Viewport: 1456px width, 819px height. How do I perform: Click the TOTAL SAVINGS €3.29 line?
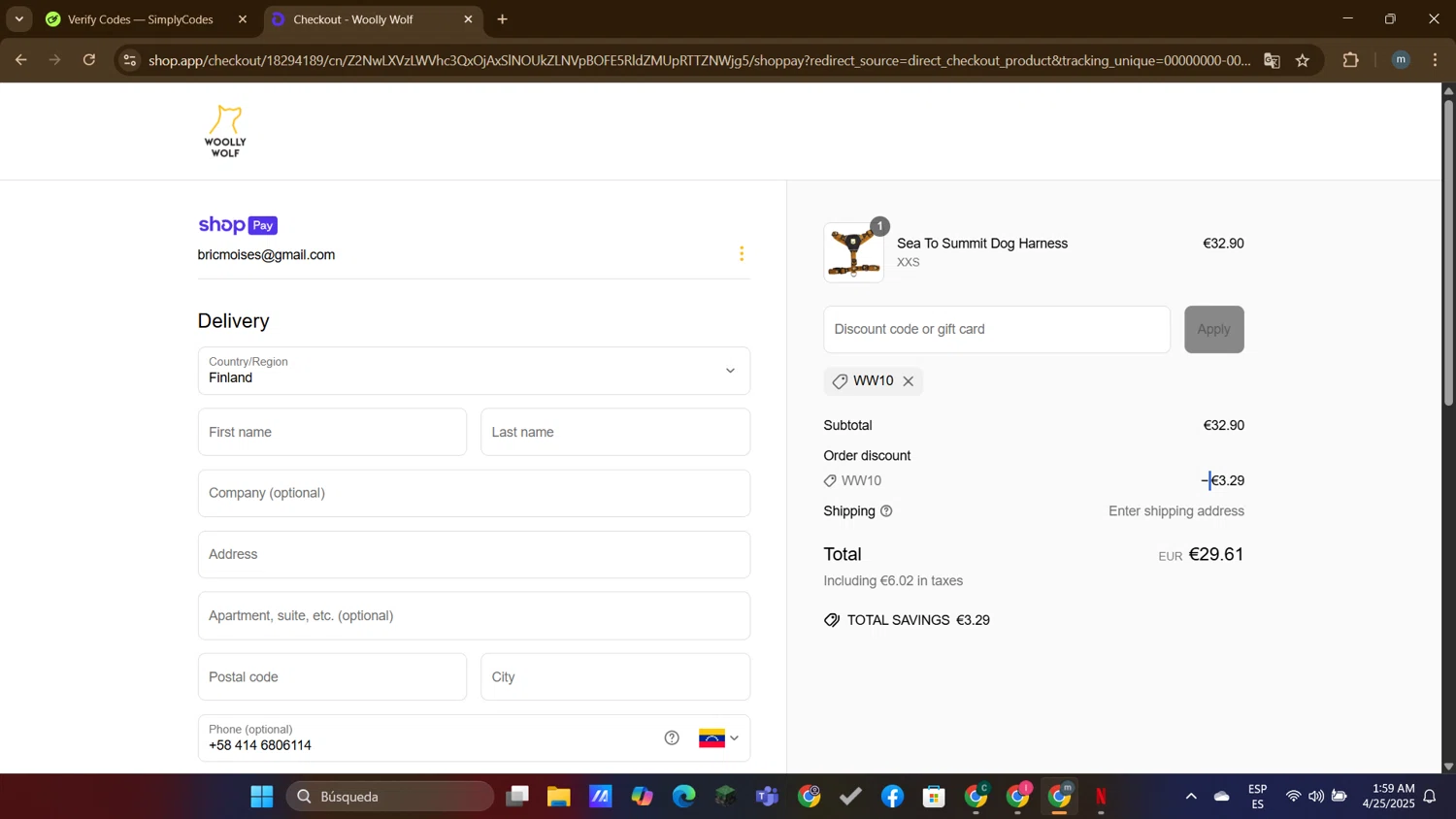907,620
